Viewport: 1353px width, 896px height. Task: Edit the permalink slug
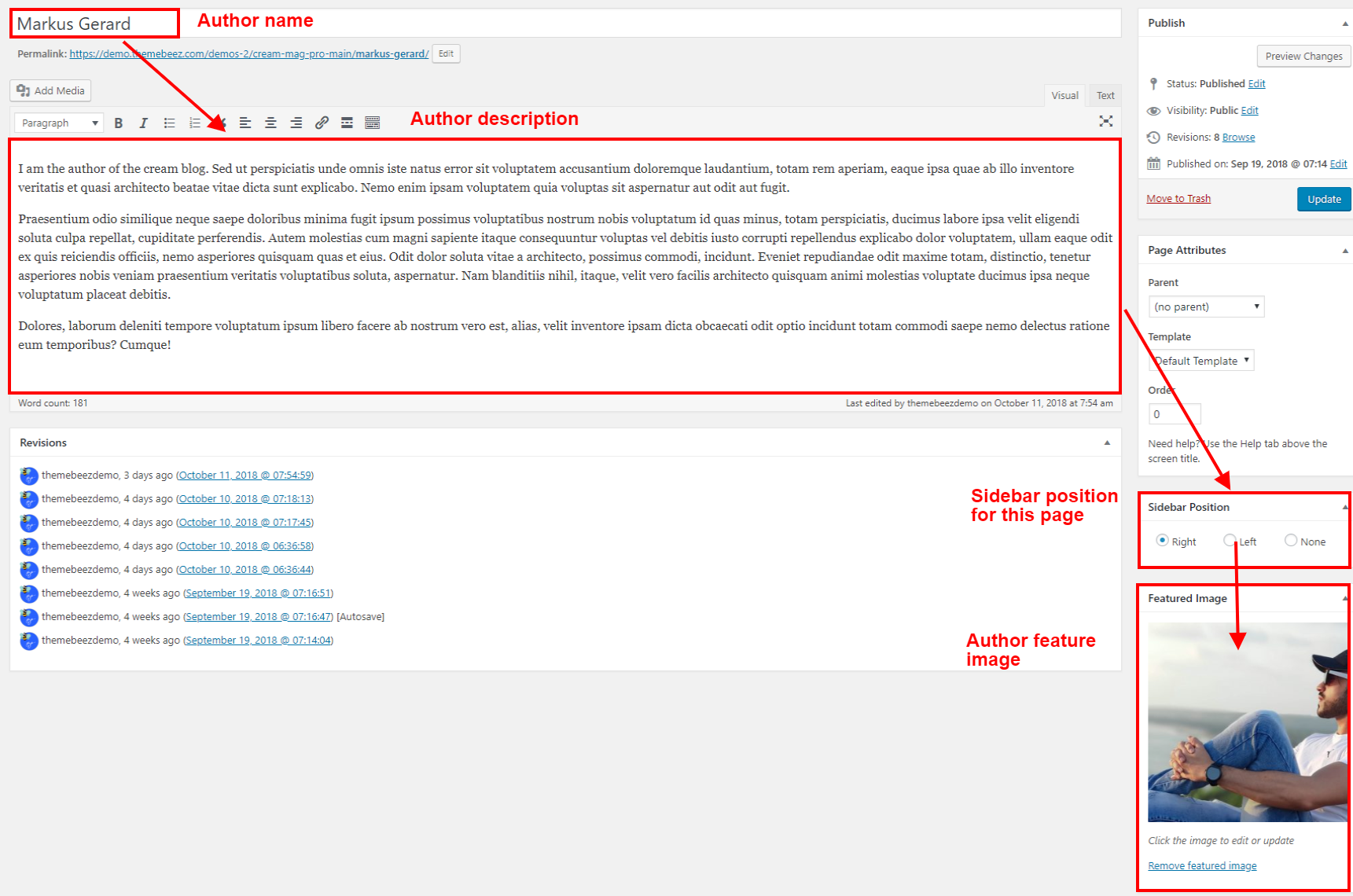coord(446,53)
